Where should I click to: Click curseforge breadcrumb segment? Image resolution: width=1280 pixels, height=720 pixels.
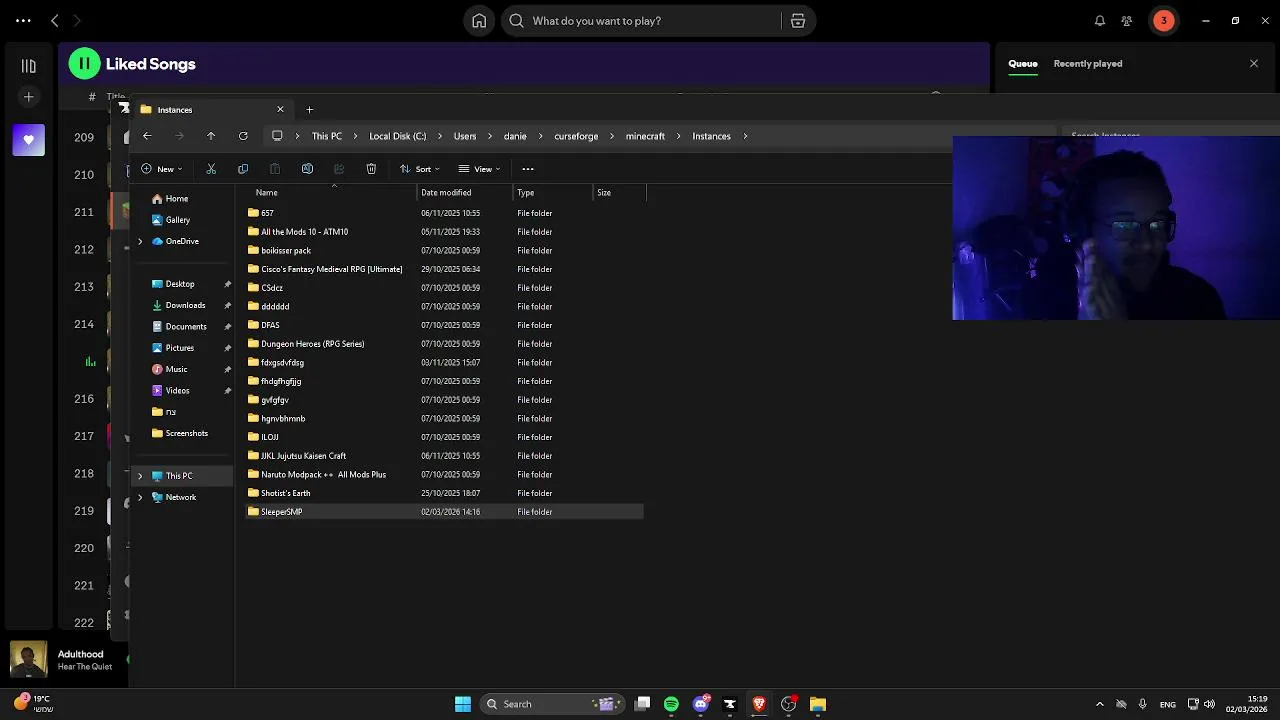click(576, 136)
